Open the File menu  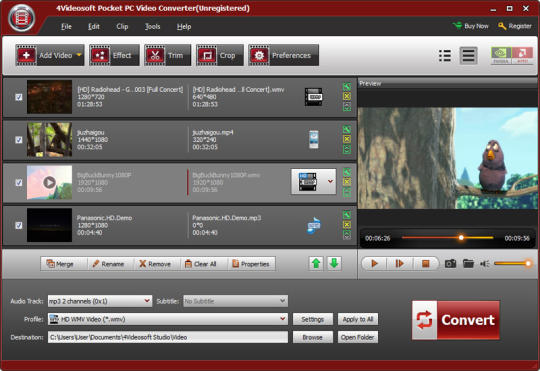point(66,27)
